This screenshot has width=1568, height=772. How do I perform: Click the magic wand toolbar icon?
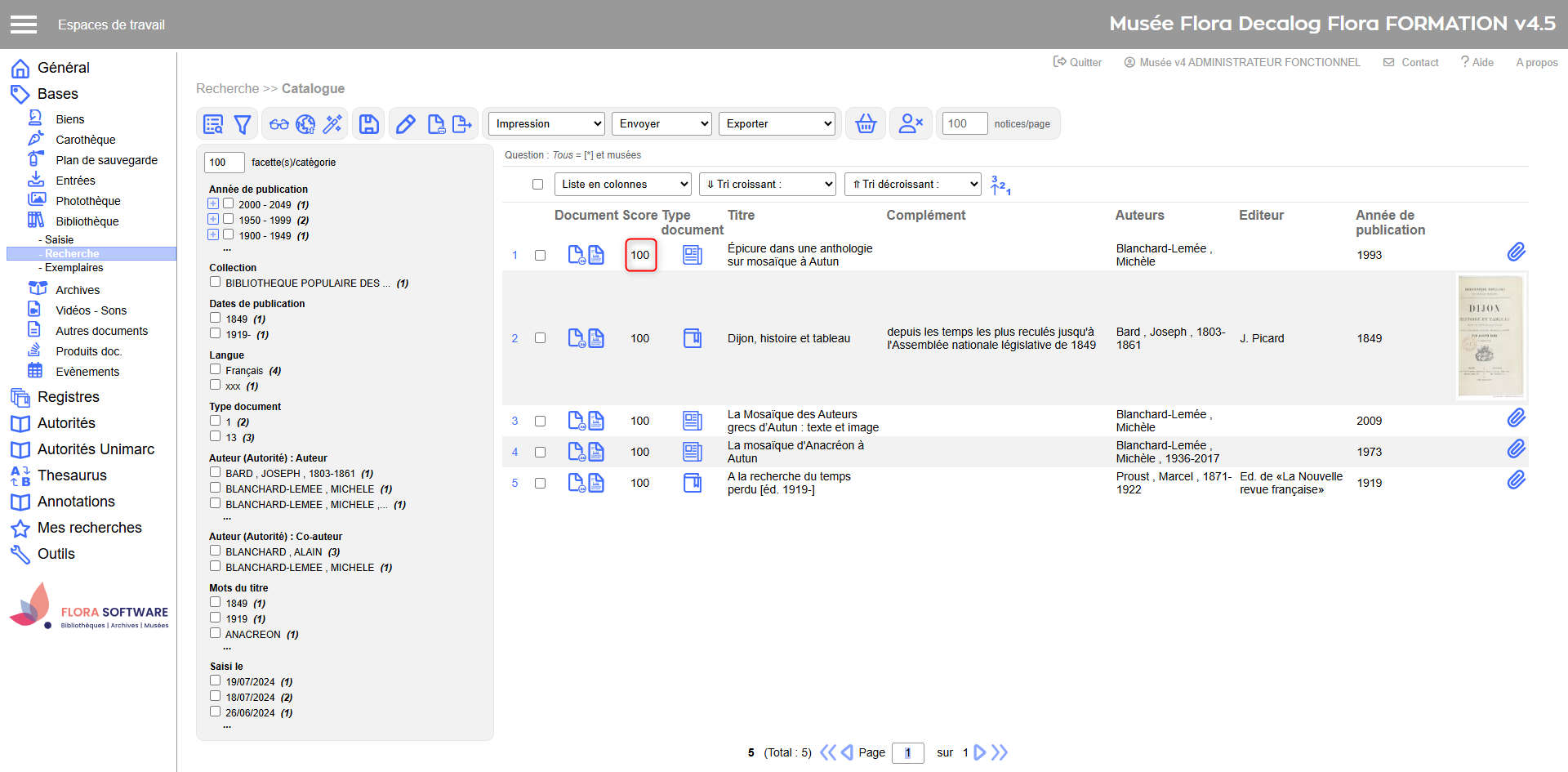coord(332,124)
